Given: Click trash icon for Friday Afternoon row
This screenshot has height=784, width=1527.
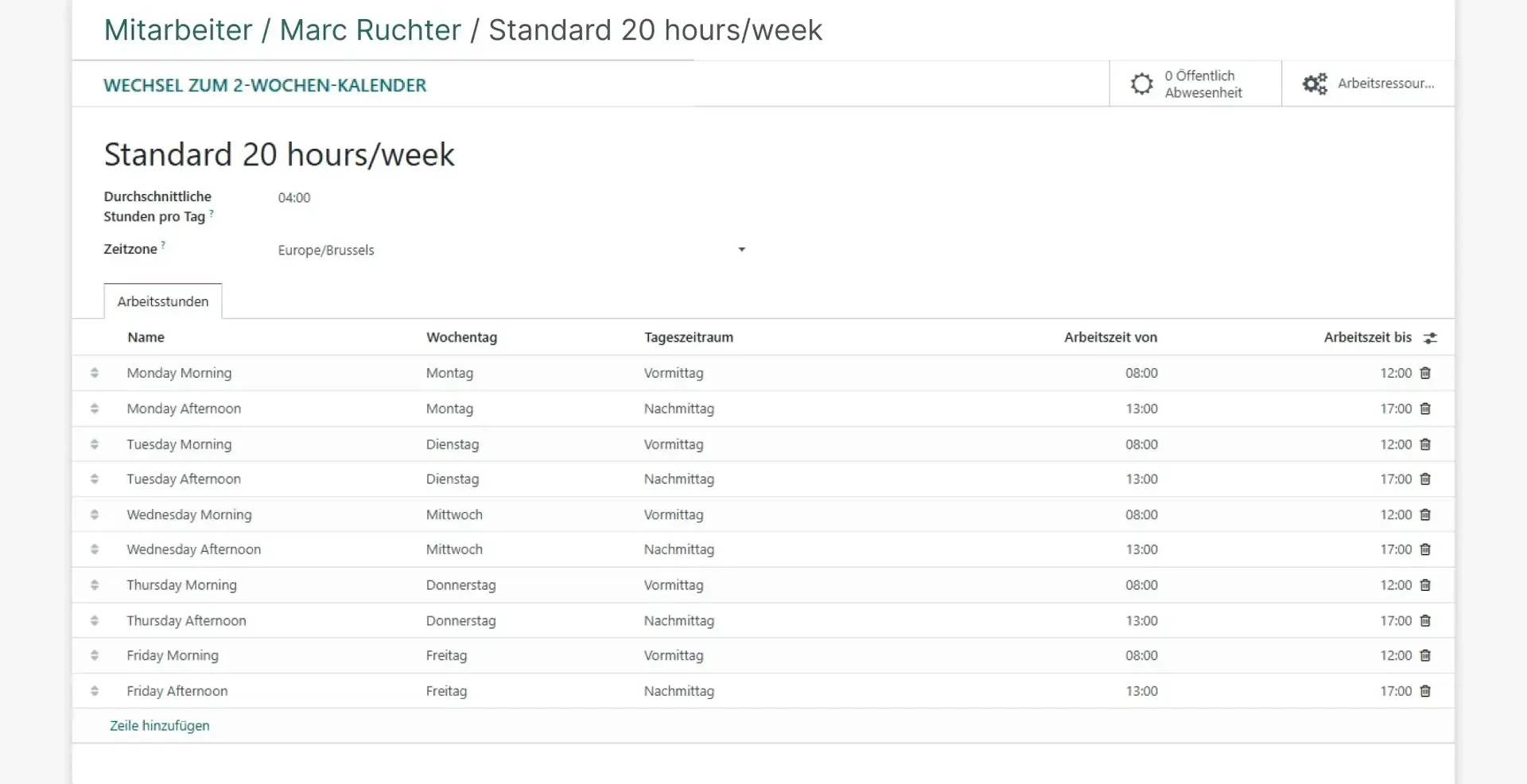Looking at the screenshot, I should click(x=1425, y=691).
